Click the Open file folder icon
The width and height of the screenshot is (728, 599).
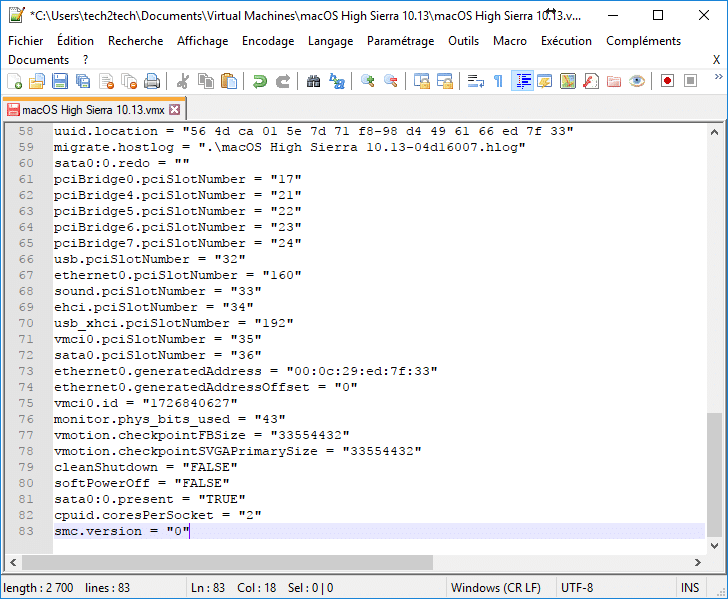click(x=37, y=82)
